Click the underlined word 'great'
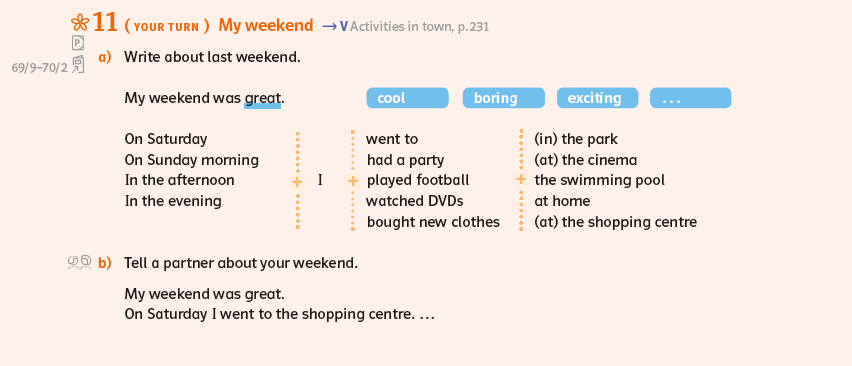The image size is (852, 366). pos(263,99)
